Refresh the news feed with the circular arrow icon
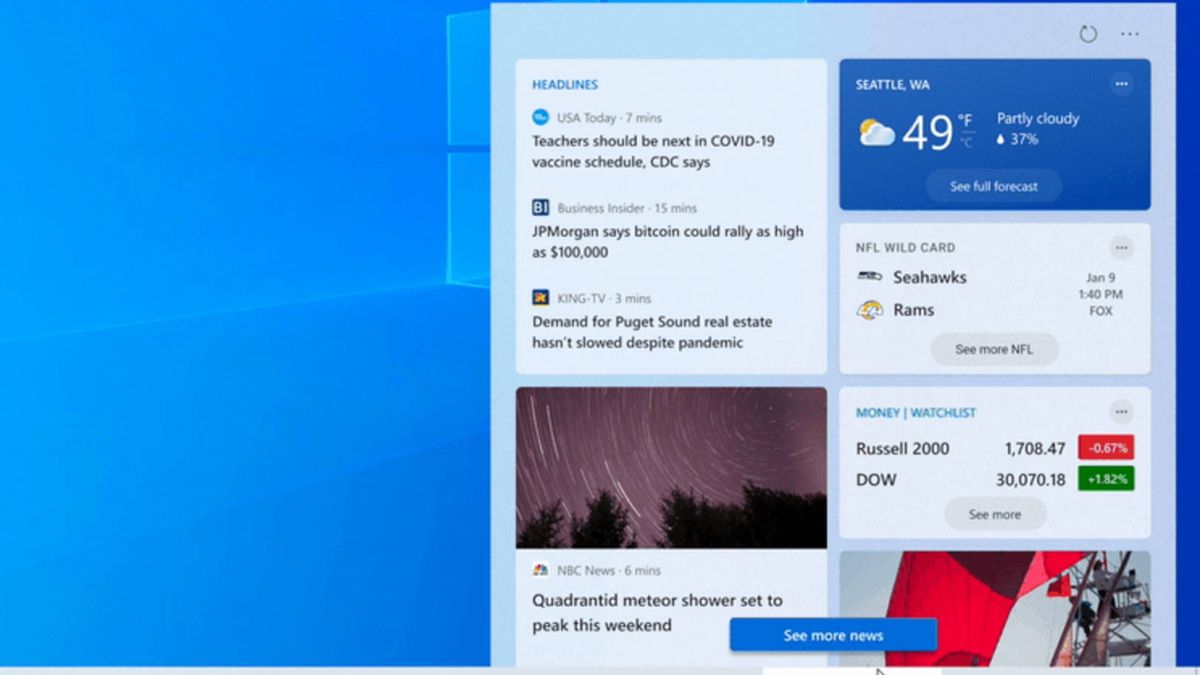1200x675 pixels. [x=1088, y=34]
